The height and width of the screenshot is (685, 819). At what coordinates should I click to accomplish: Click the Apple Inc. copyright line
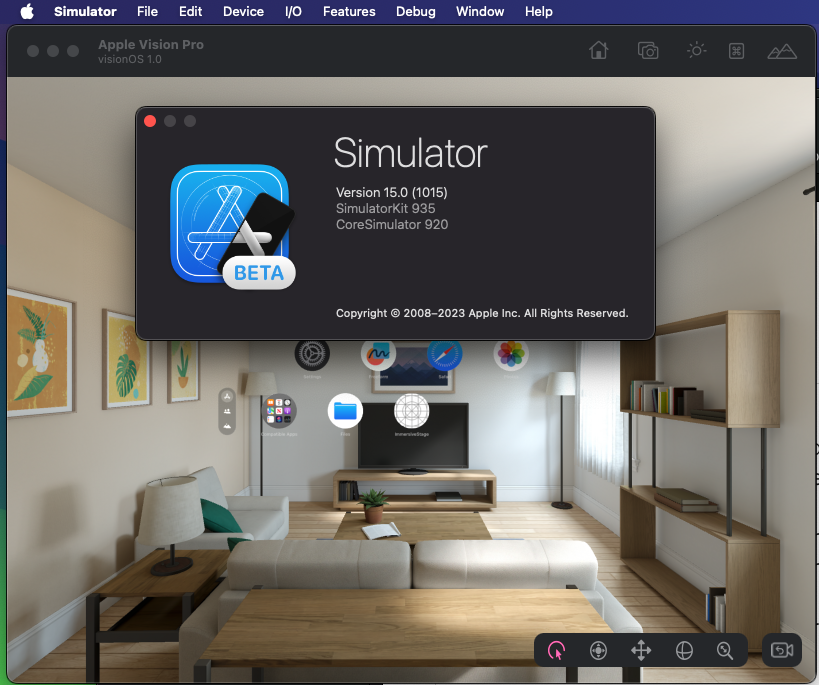point(482,313)
